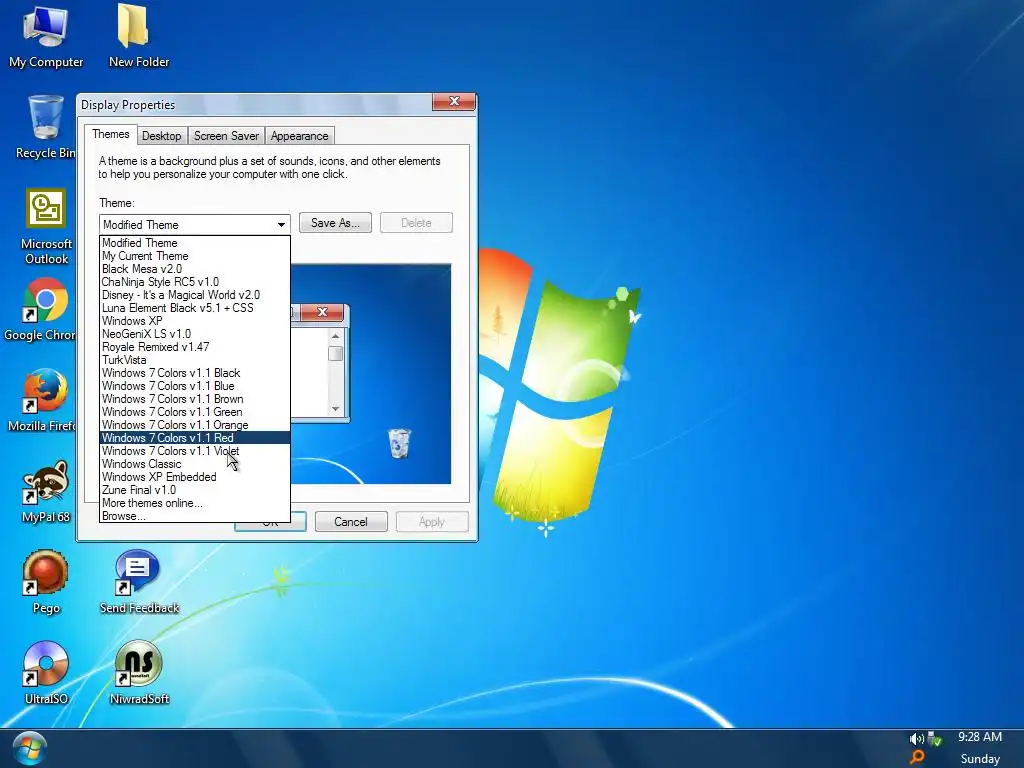Select the Recycle Bin desktop icon
This screenshot has height=768, width=1024.
45,127
